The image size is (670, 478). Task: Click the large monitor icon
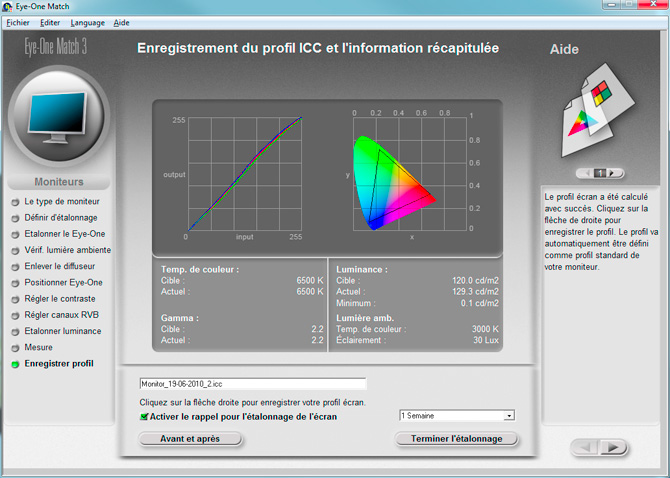click(58, 117)
